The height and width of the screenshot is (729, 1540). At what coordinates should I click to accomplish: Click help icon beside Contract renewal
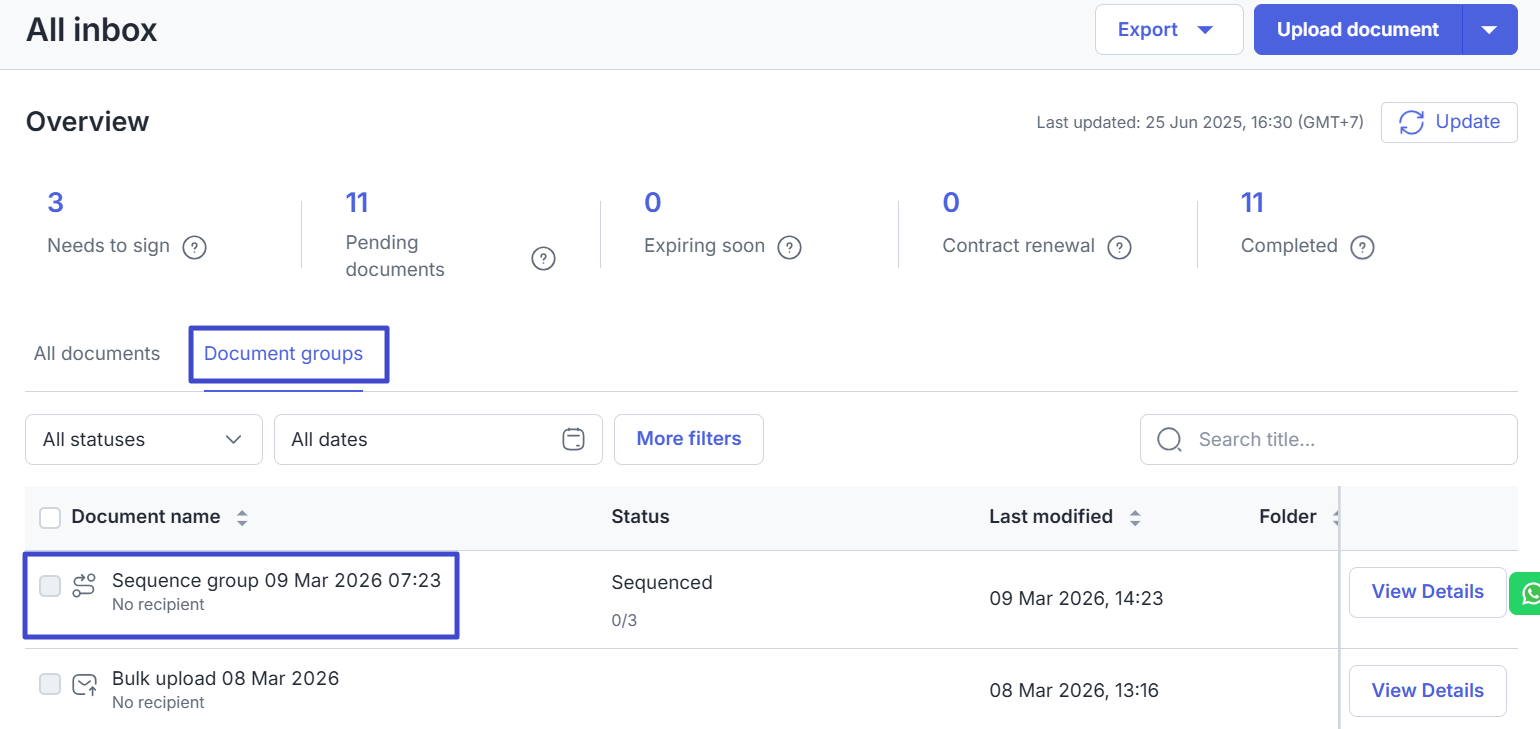[1119, 247]
